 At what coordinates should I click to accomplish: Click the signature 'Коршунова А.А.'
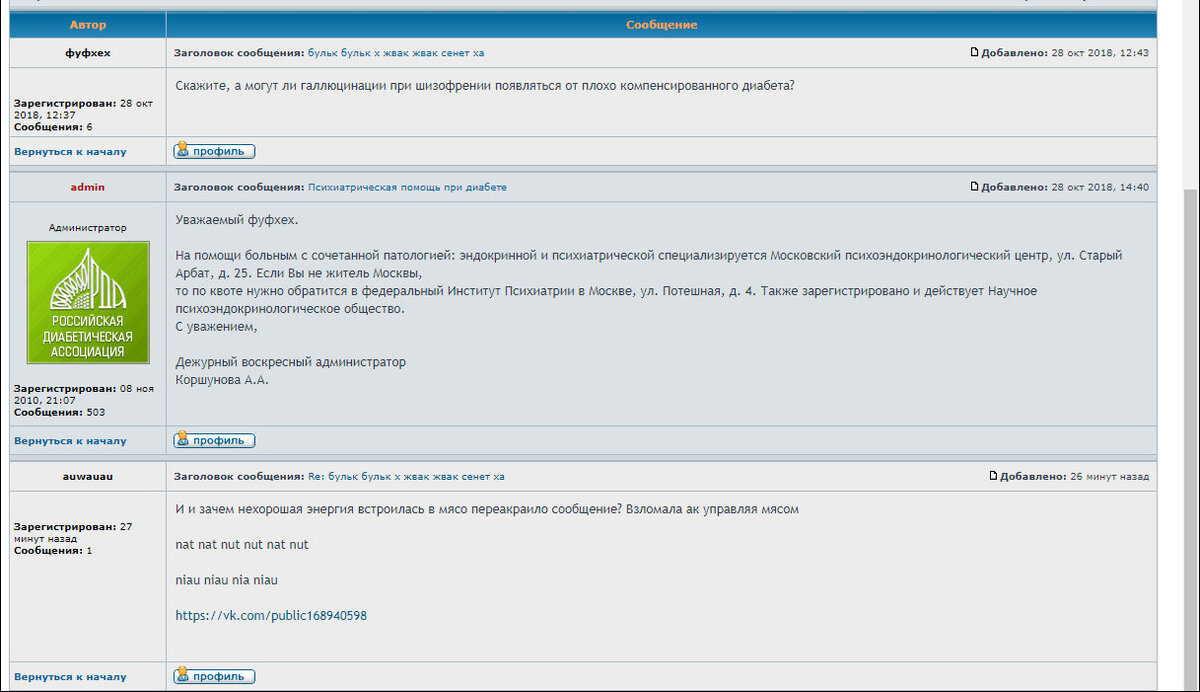[222, 380]
